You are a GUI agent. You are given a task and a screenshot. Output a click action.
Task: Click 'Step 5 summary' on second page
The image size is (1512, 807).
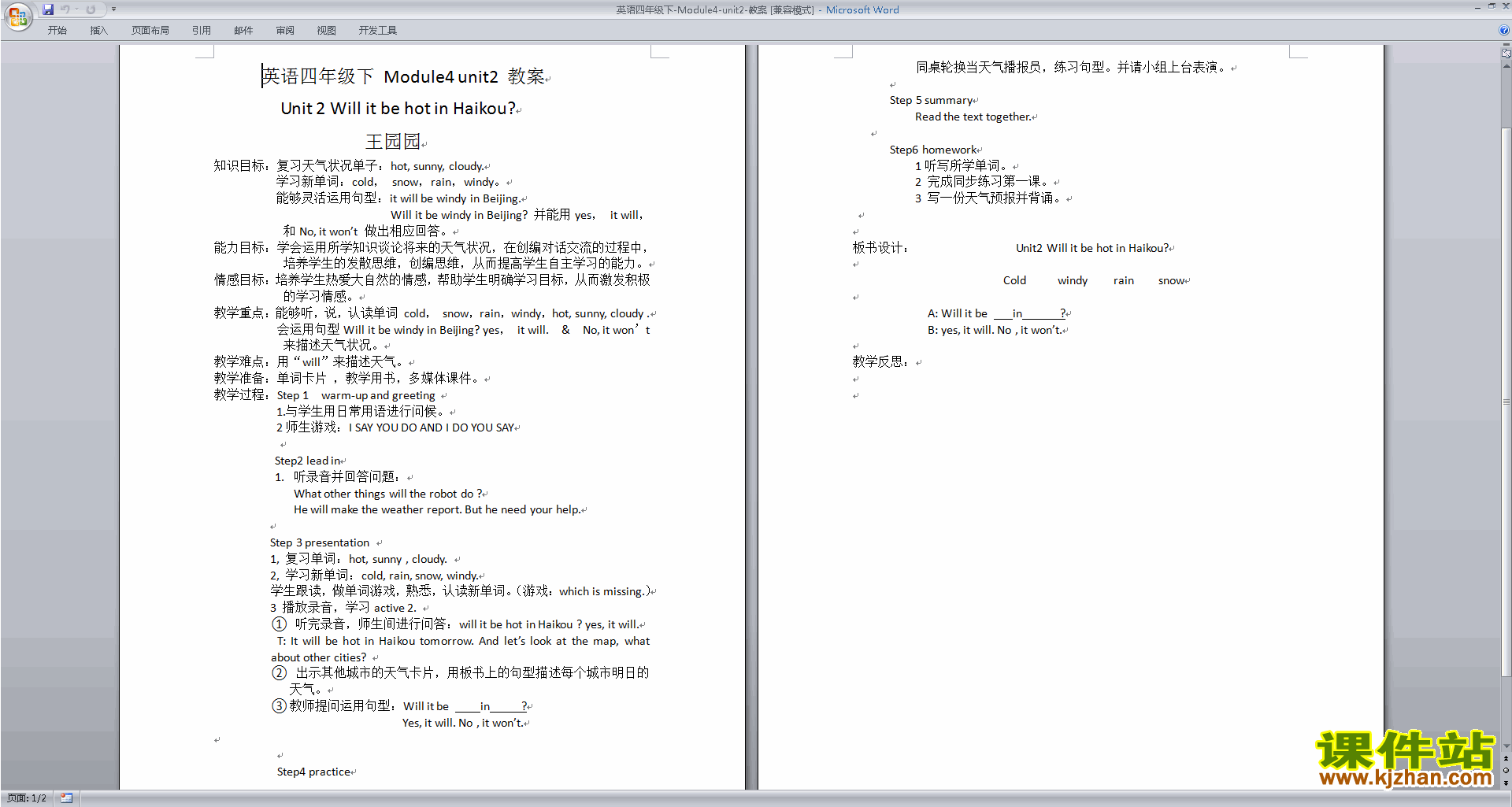(932, 100)
